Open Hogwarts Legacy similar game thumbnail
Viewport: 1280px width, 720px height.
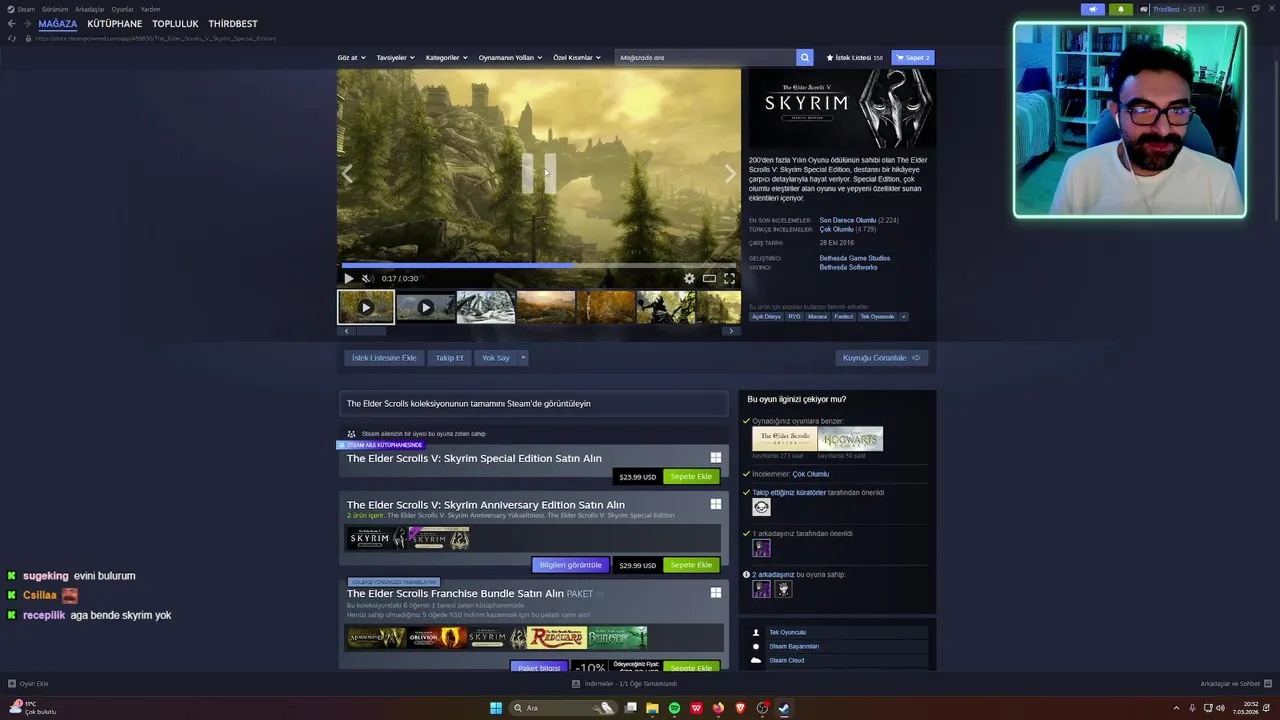[x=850, y=439]
